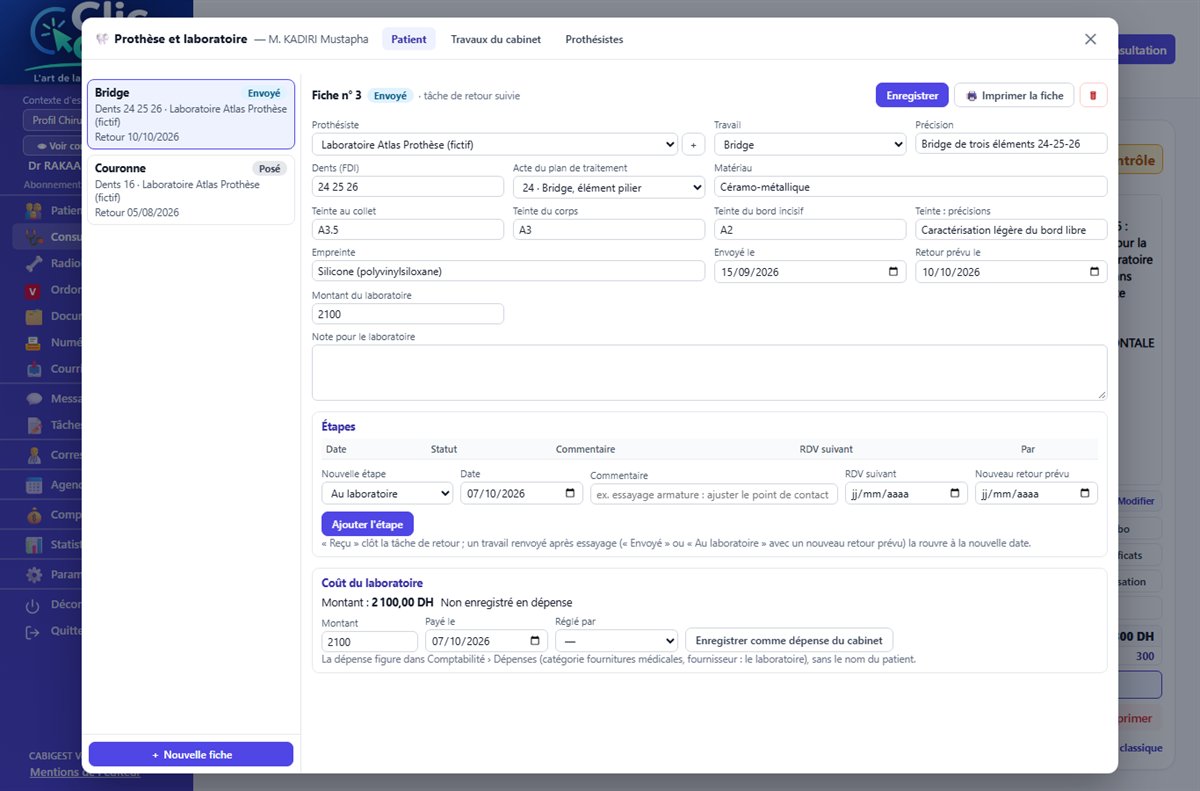Select the Patient tab
This screenshot has width=1200, height=791.
pos(409,39)
